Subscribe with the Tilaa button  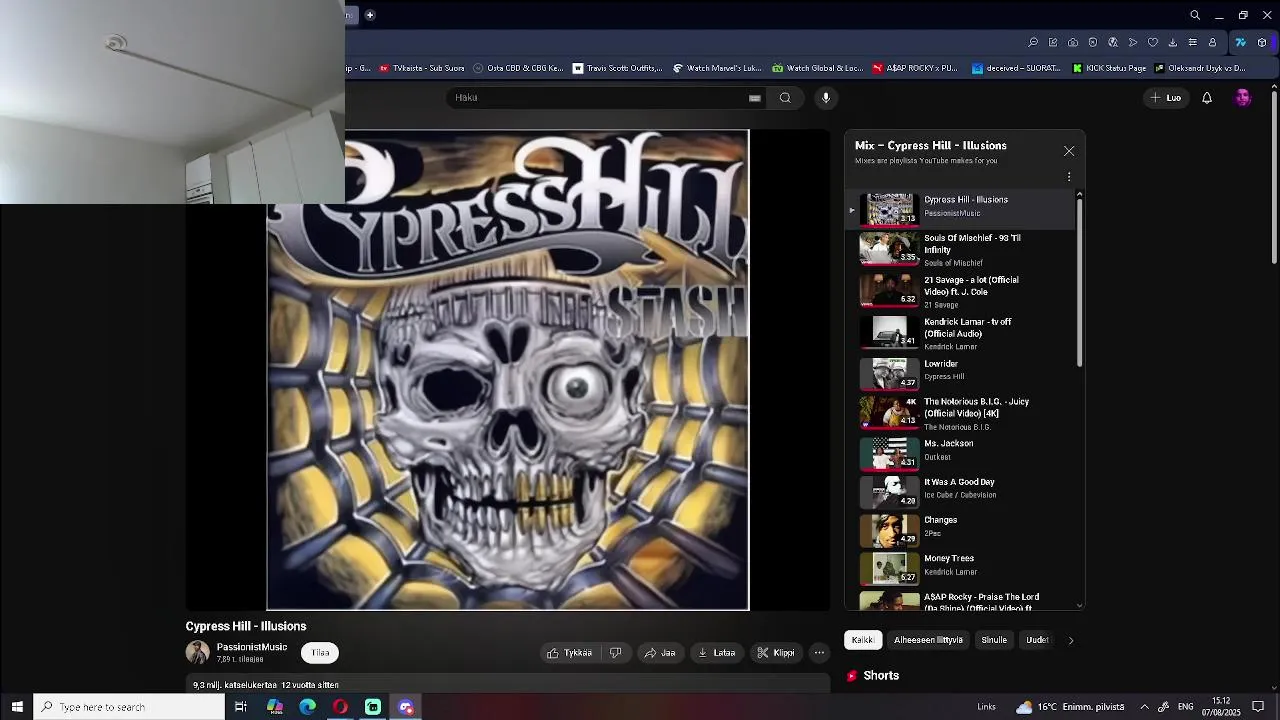320,653
